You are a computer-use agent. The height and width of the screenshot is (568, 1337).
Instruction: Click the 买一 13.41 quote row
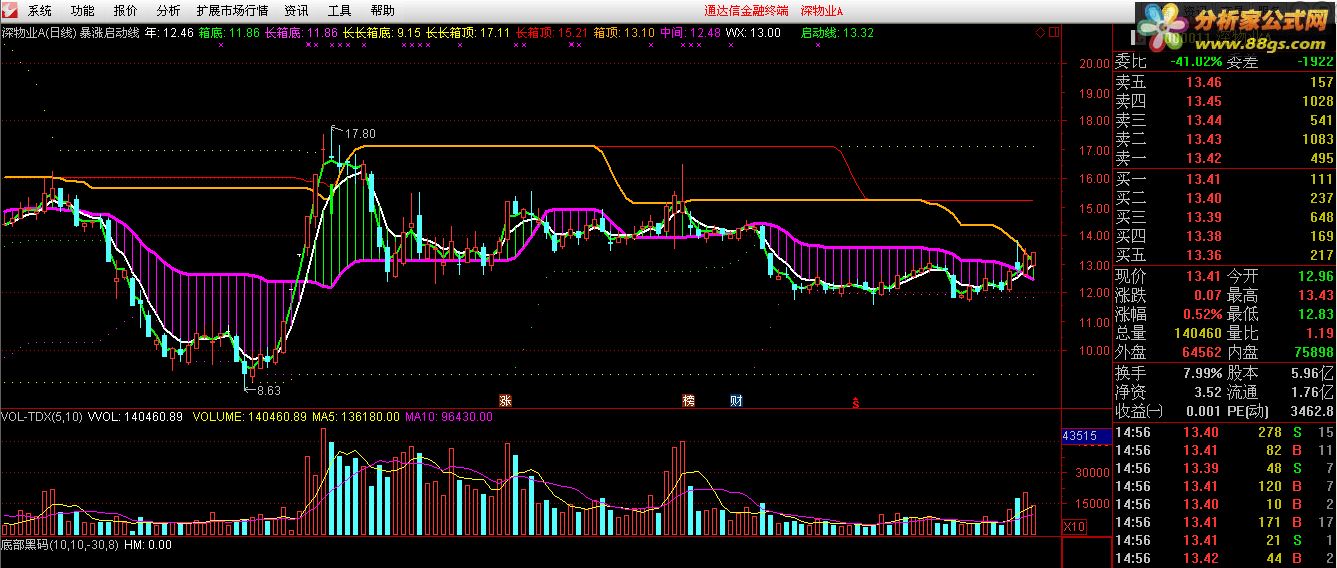coord(1225,179)
